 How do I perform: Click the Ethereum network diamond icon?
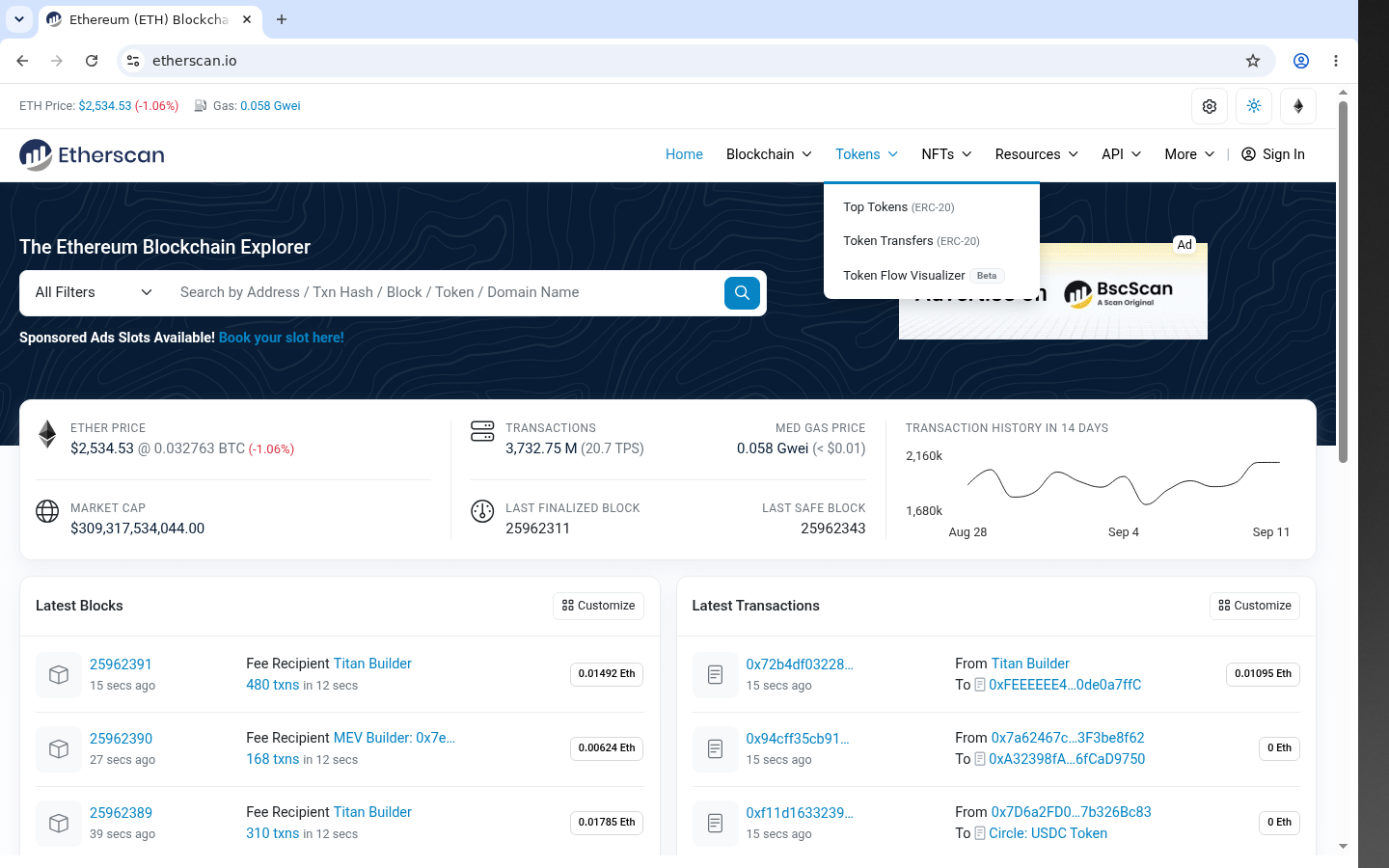click(x=1298, y=106)
